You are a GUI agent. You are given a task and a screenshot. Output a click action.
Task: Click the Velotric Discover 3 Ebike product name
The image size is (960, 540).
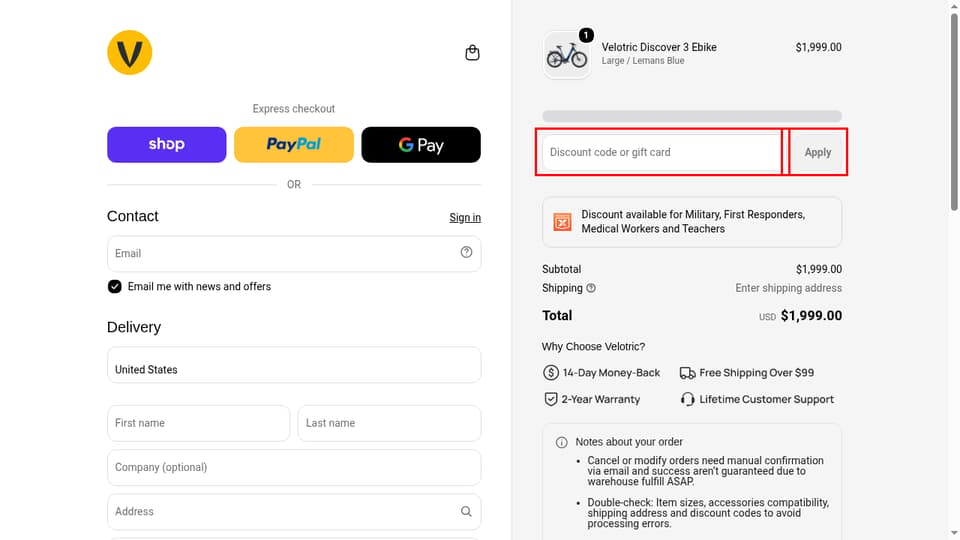point(659,47)
